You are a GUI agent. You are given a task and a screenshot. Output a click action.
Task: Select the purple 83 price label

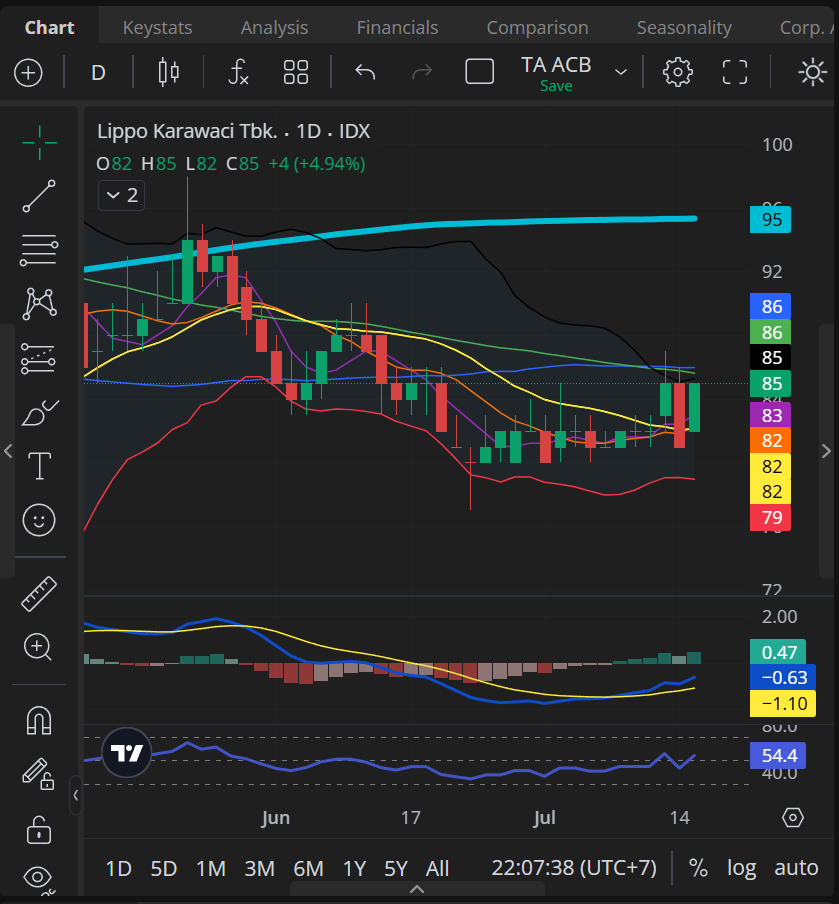[770, 415]
